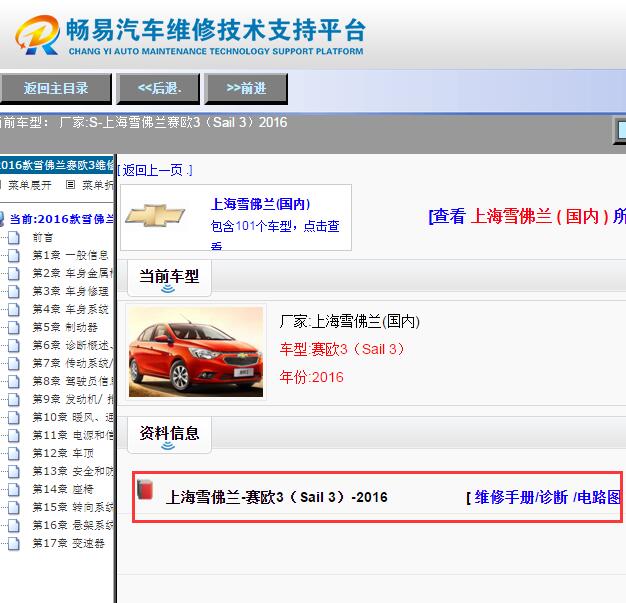Click the page icon for 第13章 安全和防护
The image size is (626, 603).
(14, 471)
